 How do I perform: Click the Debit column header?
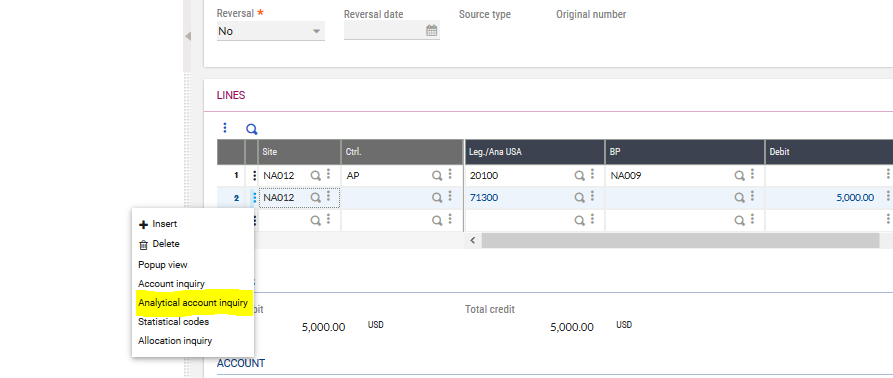coord(829,152)
